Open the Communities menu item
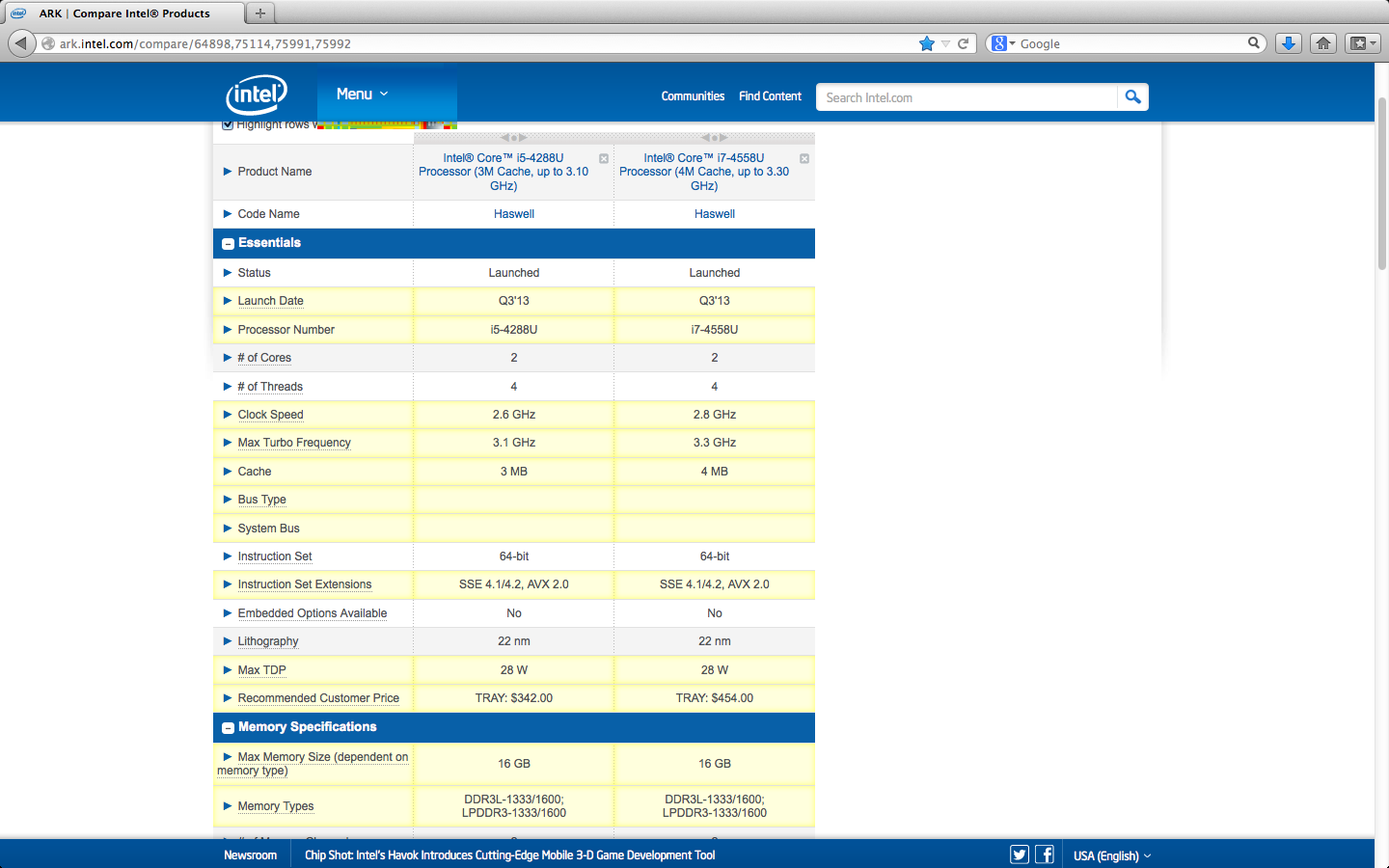 (693, 96)
